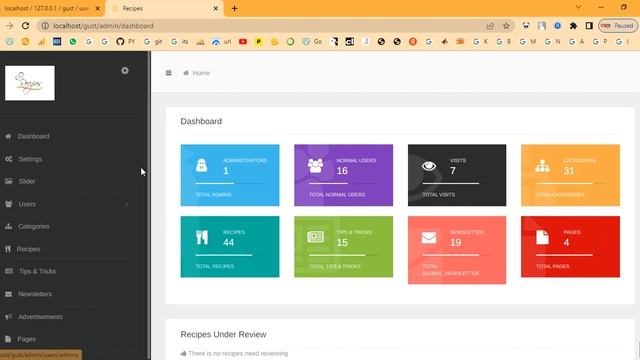The image size is (640, 360).
Task: Open the YouTube bookmark
Action: pos(243,42)
